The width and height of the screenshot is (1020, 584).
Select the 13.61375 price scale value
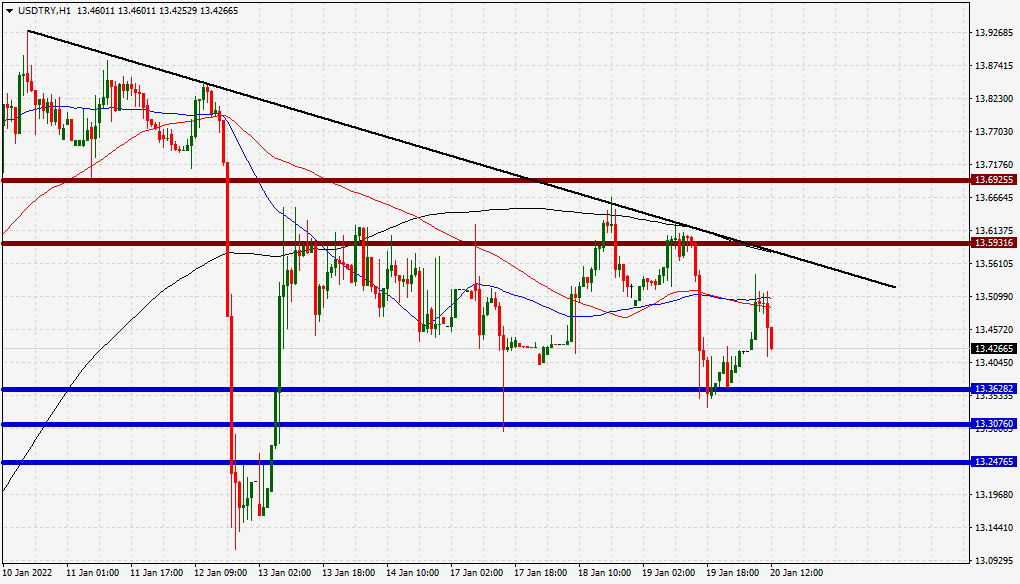[x=993, y=231]
